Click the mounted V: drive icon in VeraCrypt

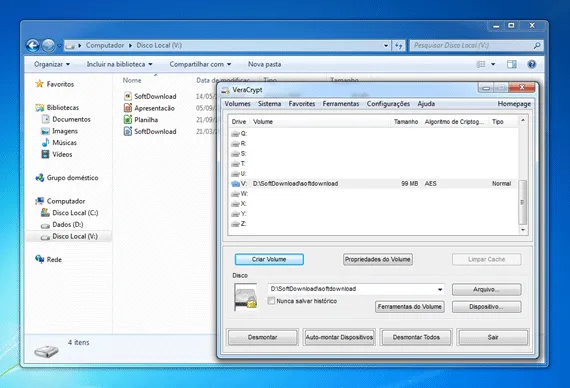[235, 184]
